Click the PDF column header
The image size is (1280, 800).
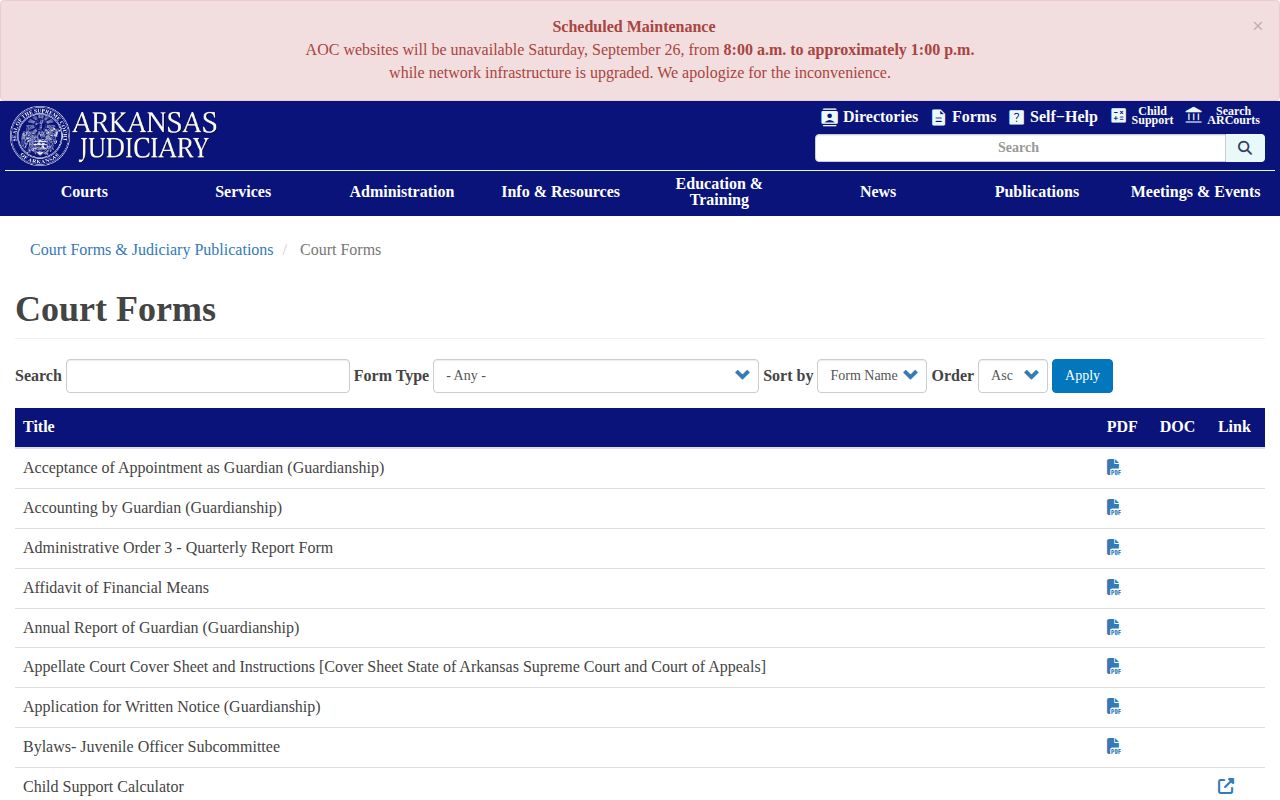(x=1122, y=427)
